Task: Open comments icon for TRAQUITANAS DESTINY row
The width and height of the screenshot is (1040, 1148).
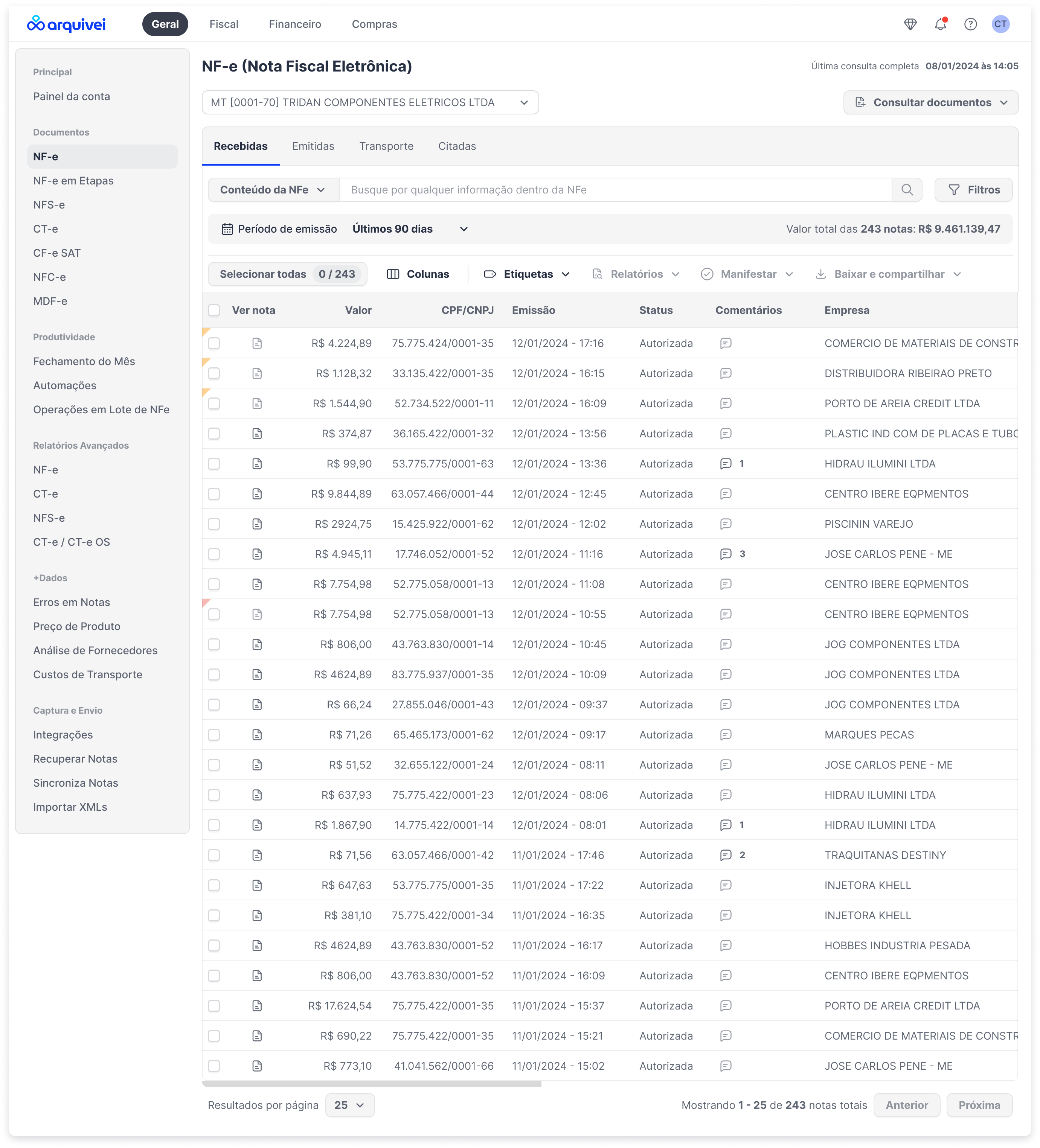Action: point(726,855)
